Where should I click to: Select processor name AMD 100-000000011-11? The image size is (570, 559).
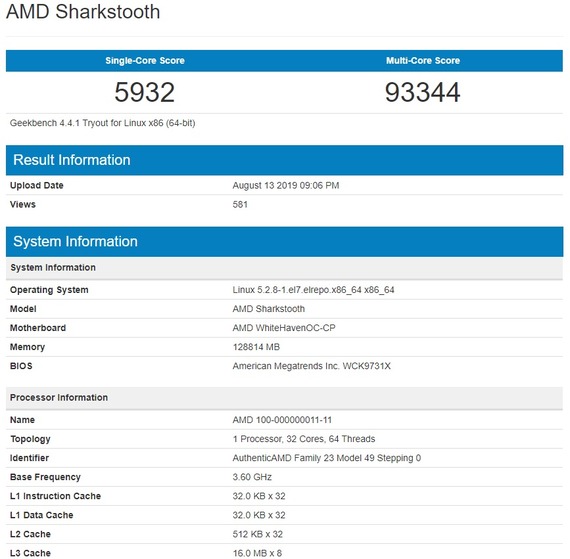(x=282, y=420)
